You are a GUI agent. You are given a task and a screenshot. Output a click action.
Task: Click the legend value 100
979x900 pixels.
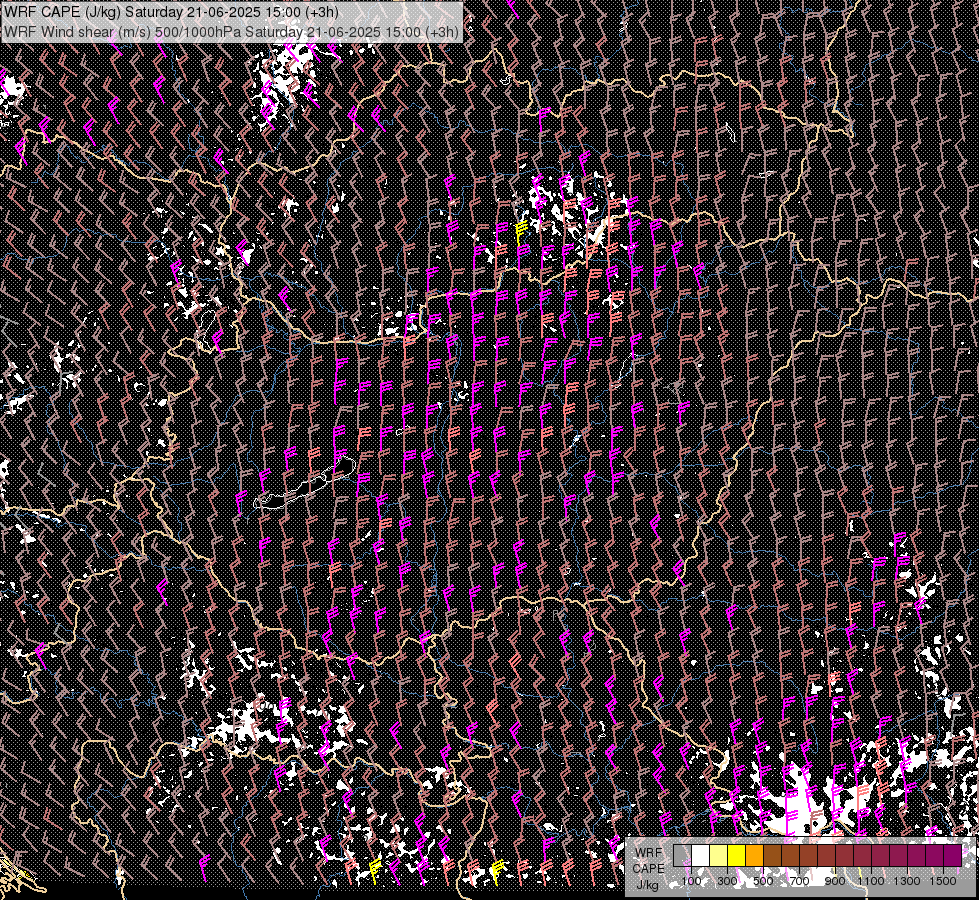tap(691, 881)
